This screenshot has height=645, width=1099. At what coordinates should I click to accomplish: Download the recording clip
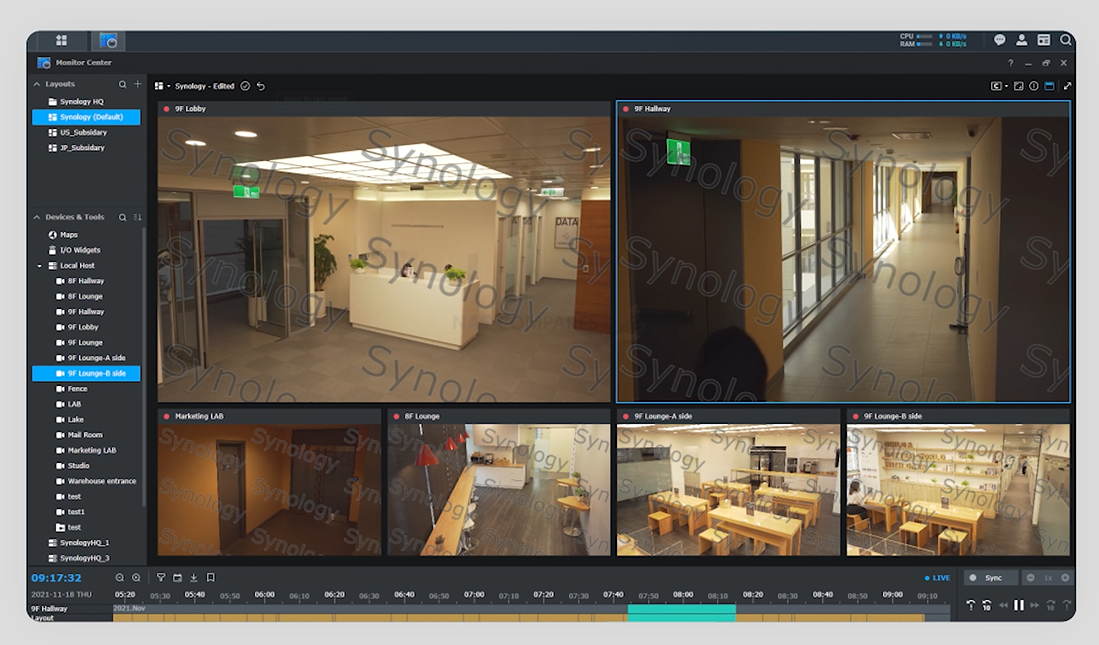point(193,578)
